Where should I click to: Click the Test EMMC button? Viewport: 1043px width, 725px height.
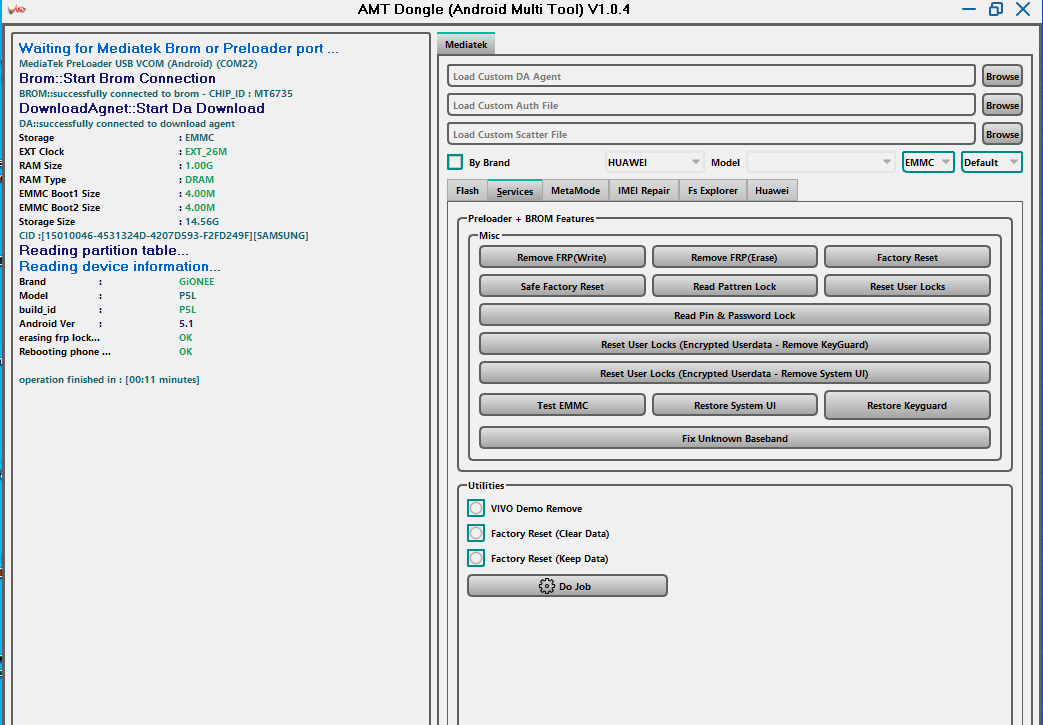(x=561, y=405)
